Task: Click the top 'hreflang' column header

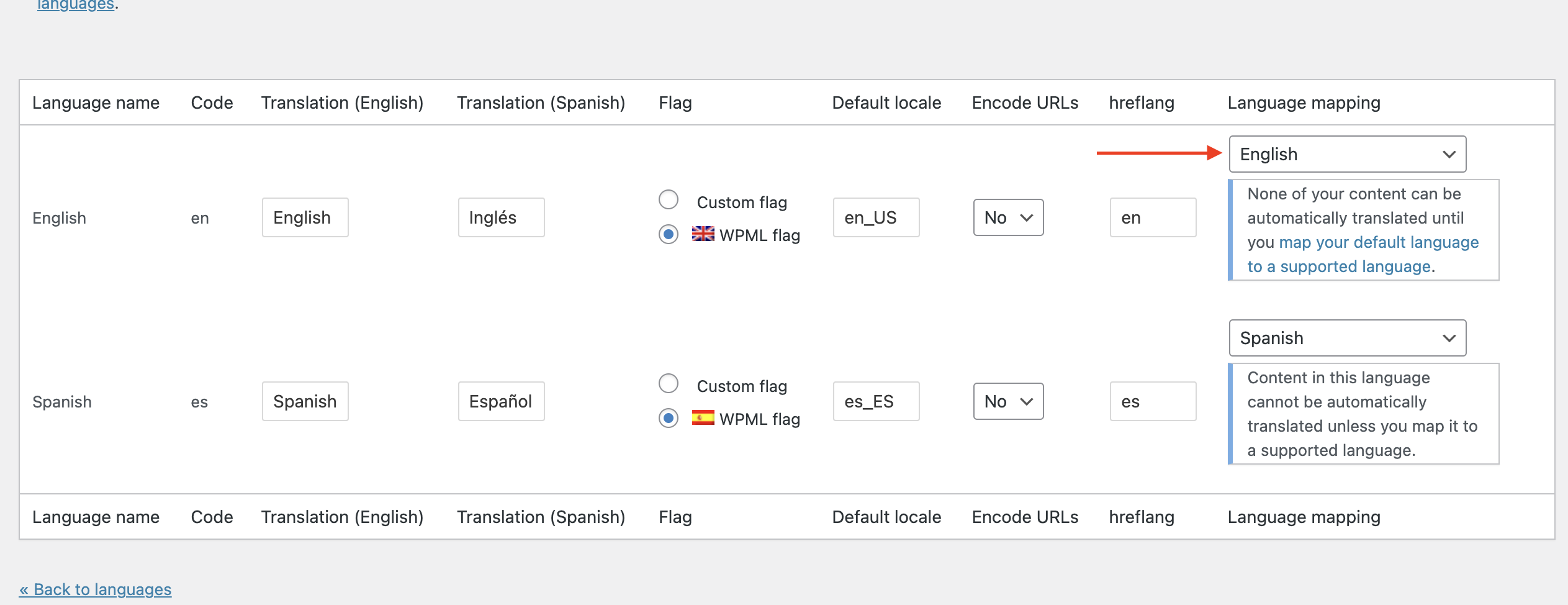Action: [x=1142, y=102]
